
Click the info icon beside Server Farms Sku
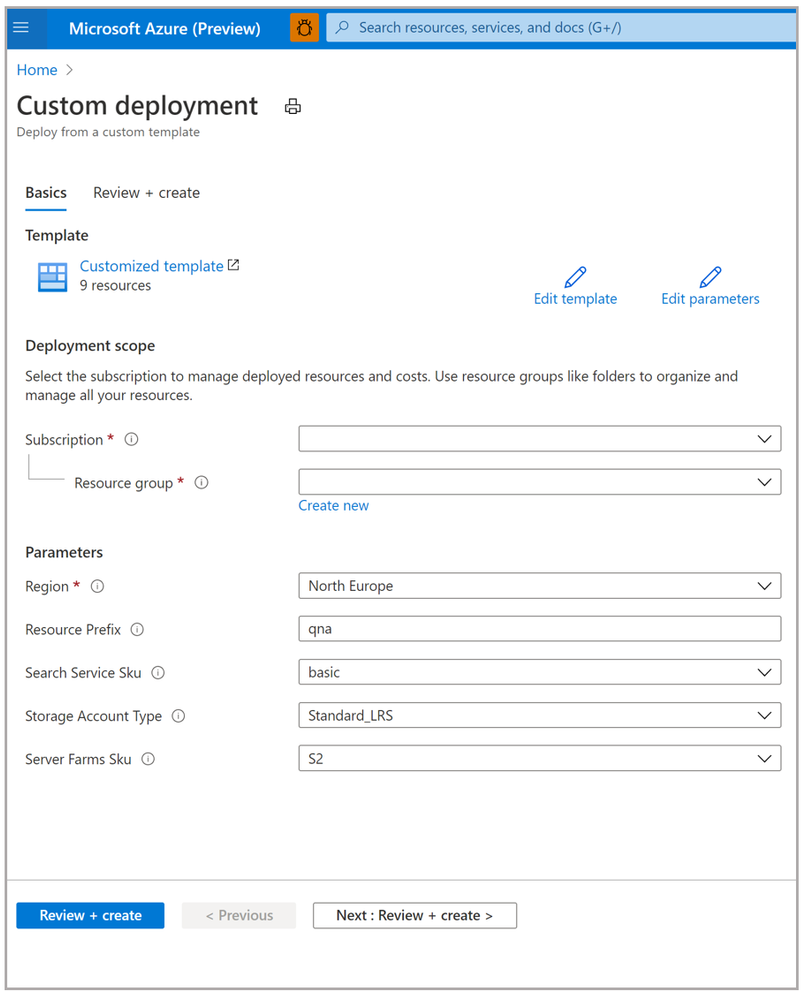coord(148,759)
